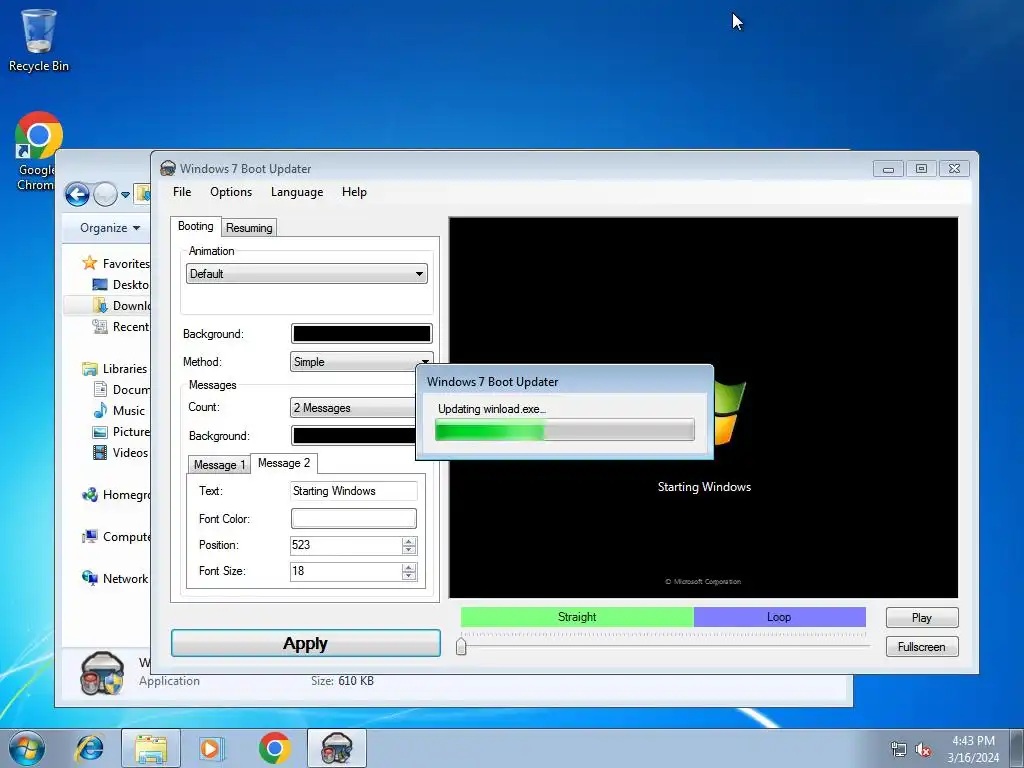Image resolution: width=1024 pixels, height=768 pixels.
Task: Click the network tray icon
Action: 899,750
